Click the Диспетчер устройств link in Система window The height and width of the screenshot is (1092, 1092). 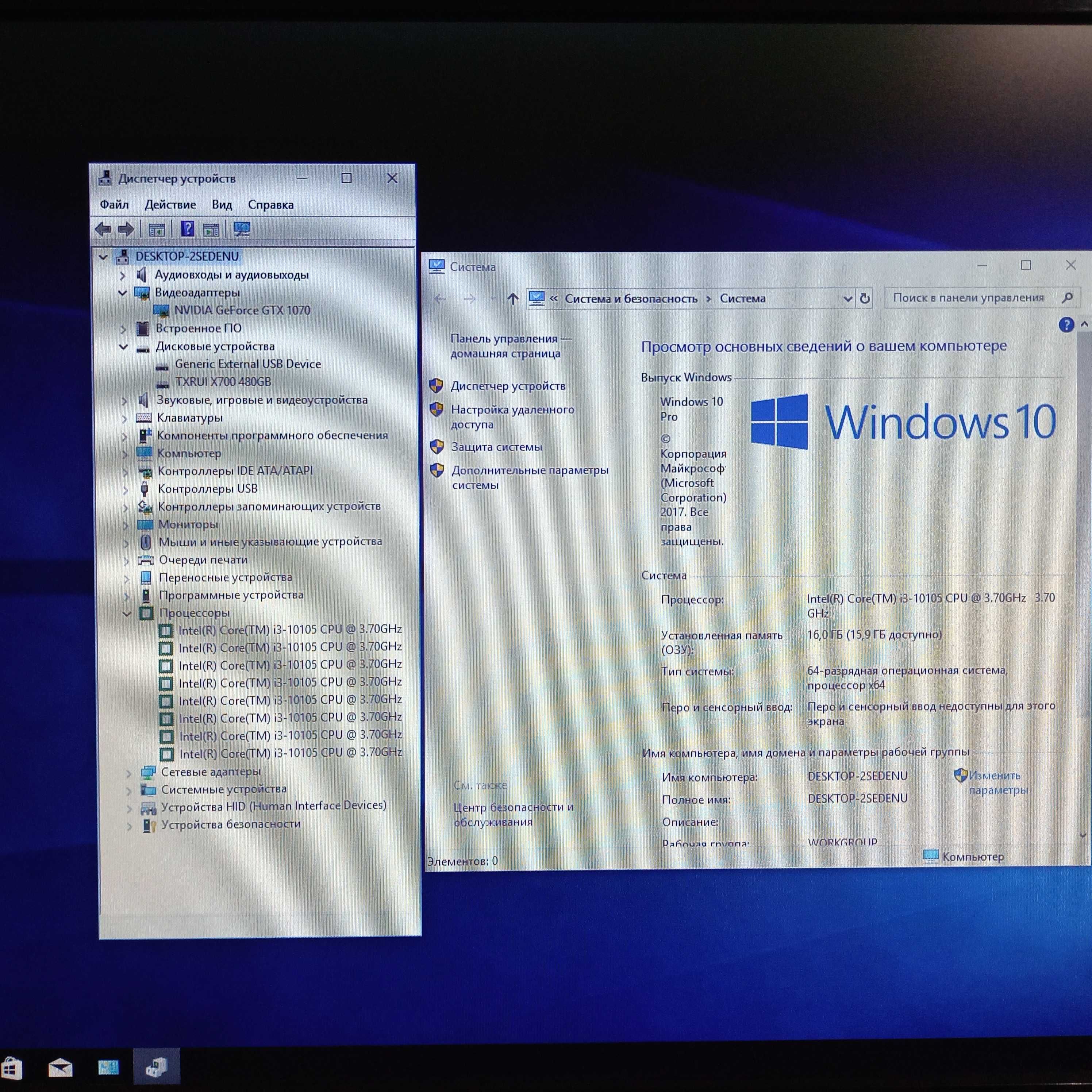coord(508,386)
